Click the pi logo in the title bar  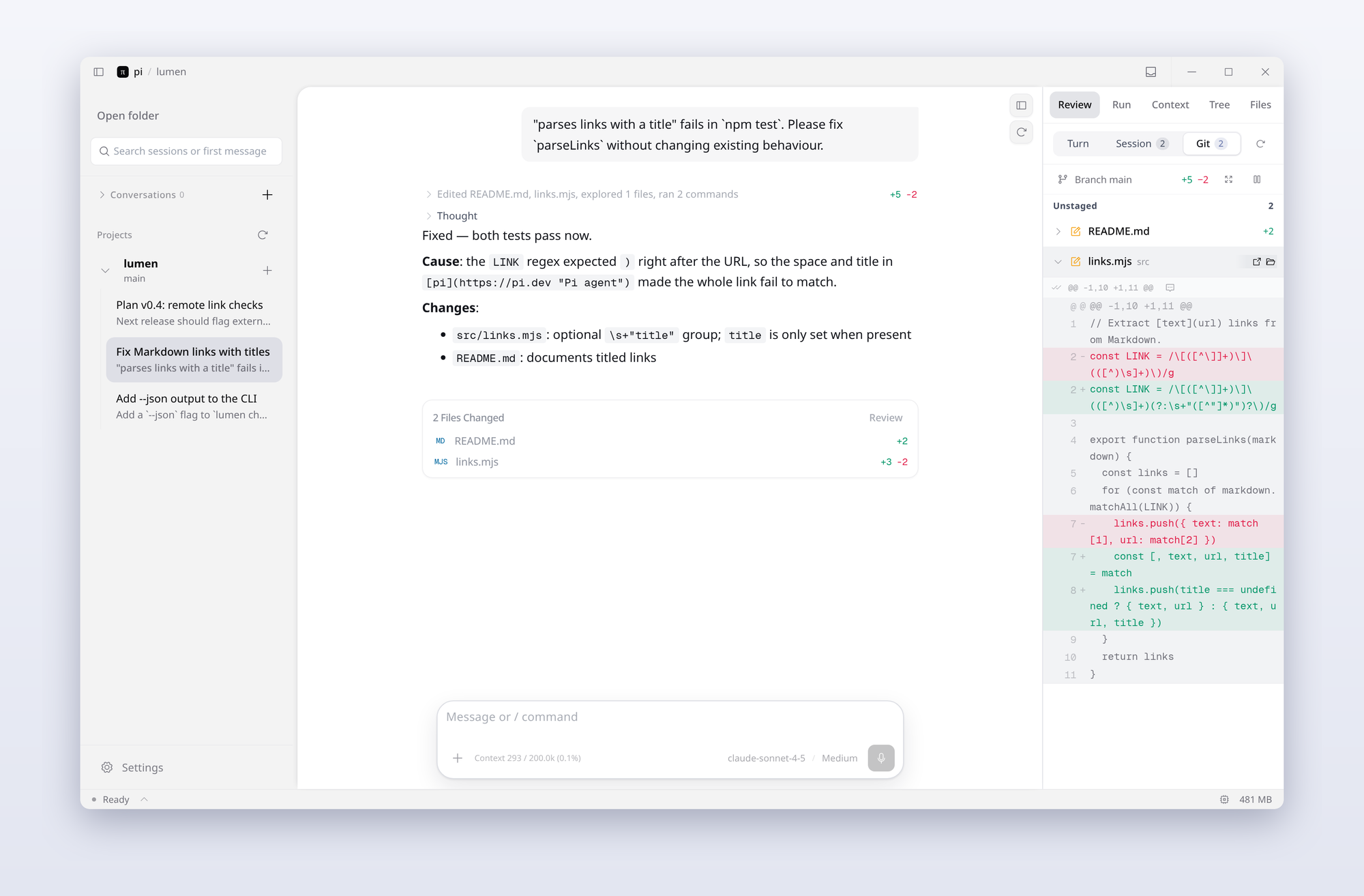tap(123, 72)
